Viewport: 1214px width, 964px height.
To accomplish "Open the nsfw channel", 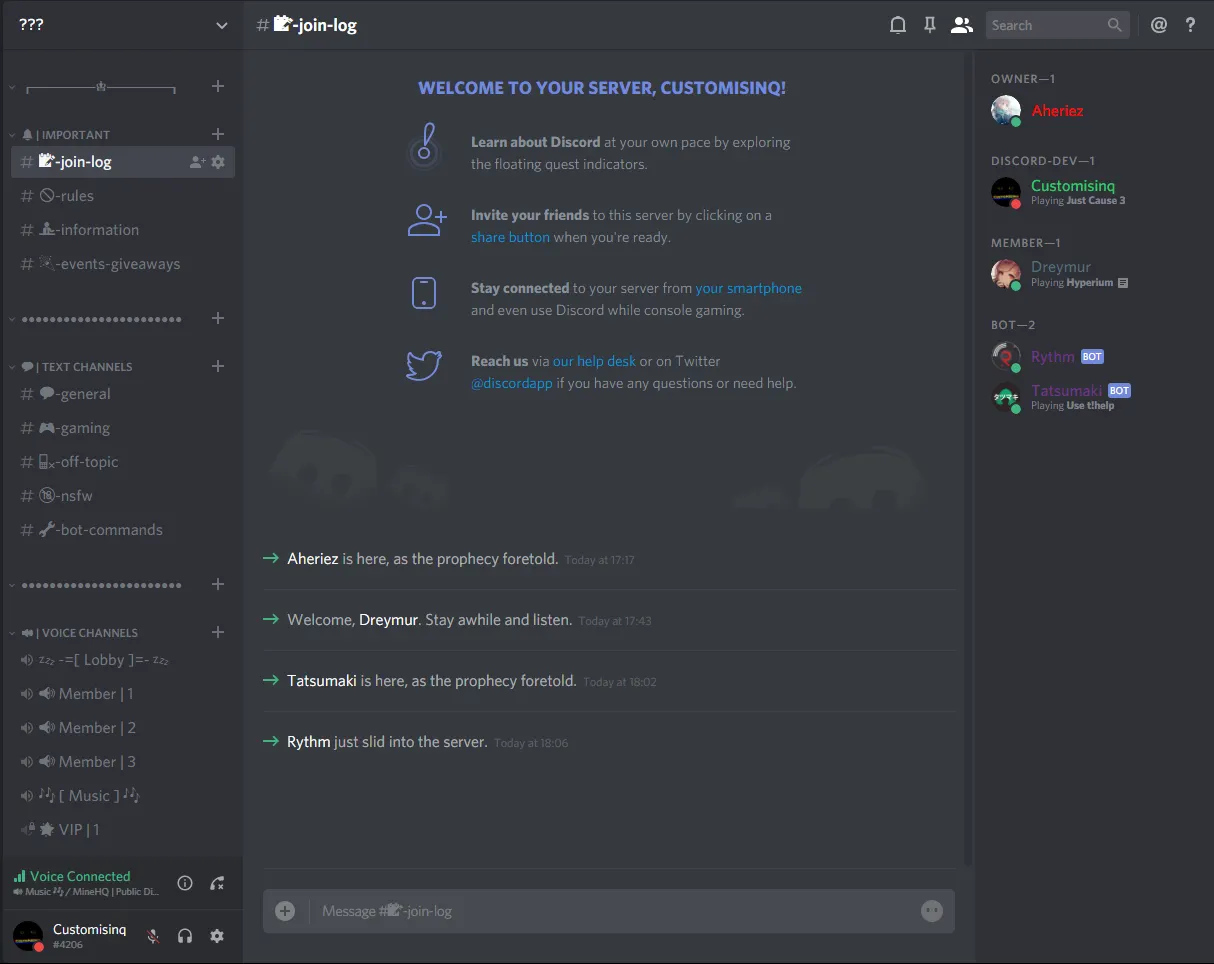I will [123, 496].
